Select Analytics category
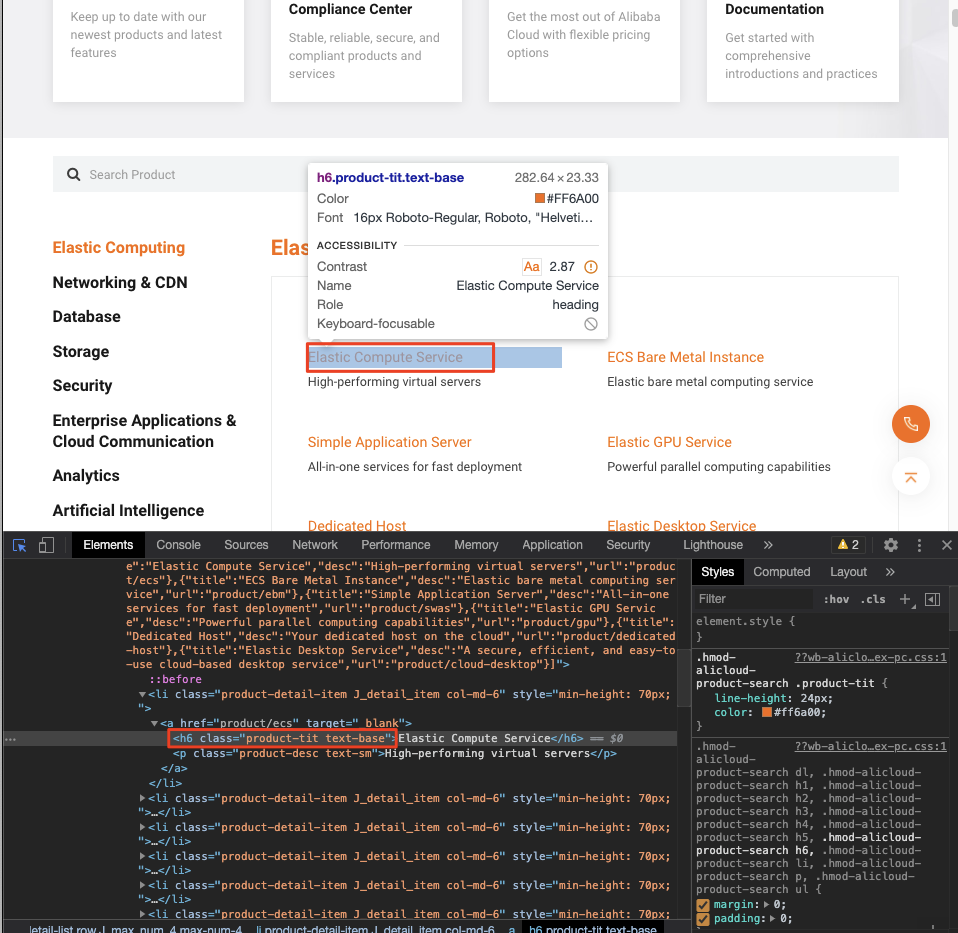The width and height of the screenshot is (958, 933). pyautogui.click(x=86, y=475)
